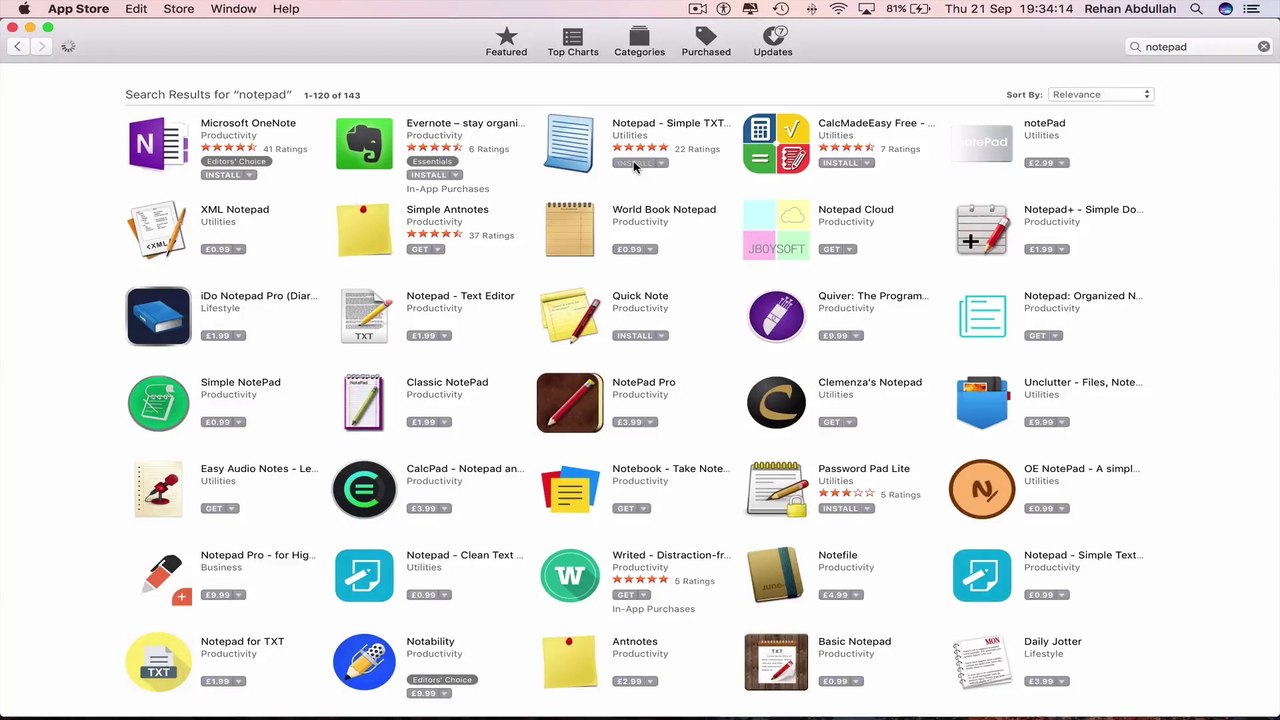Image resolution: width=1280 pixels, height=720 pixels.
Task: Expand price arrow for Quiver £9.99
Action: (x=856, y=336)
